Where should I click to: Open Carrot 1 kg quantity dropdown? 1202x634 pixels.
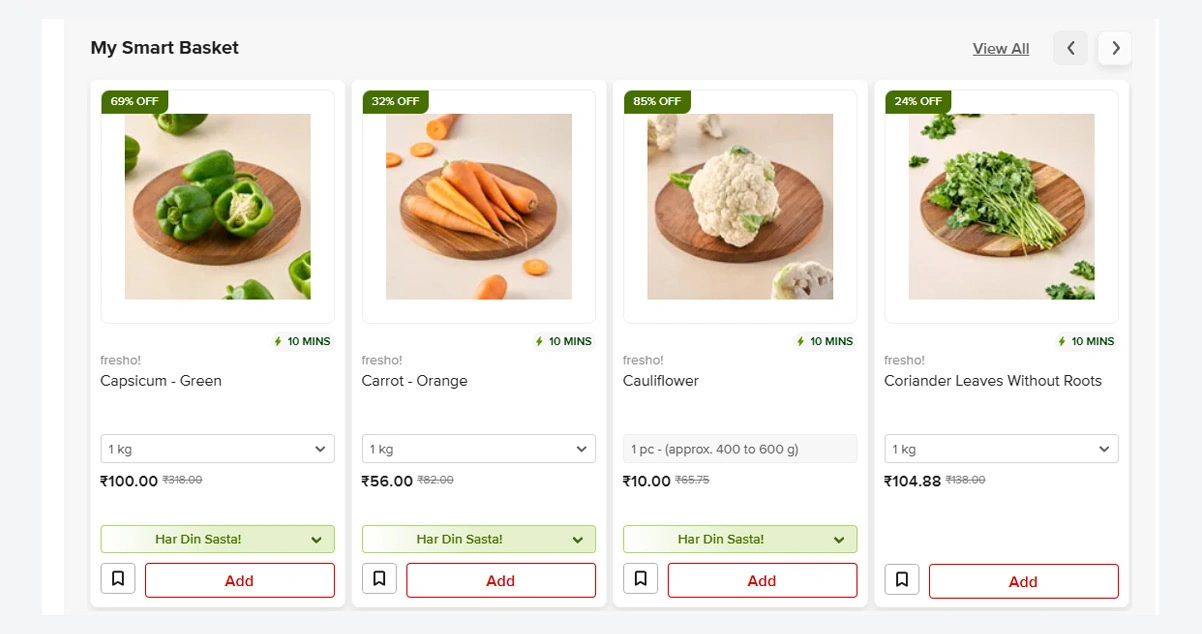tap(478, 449)
